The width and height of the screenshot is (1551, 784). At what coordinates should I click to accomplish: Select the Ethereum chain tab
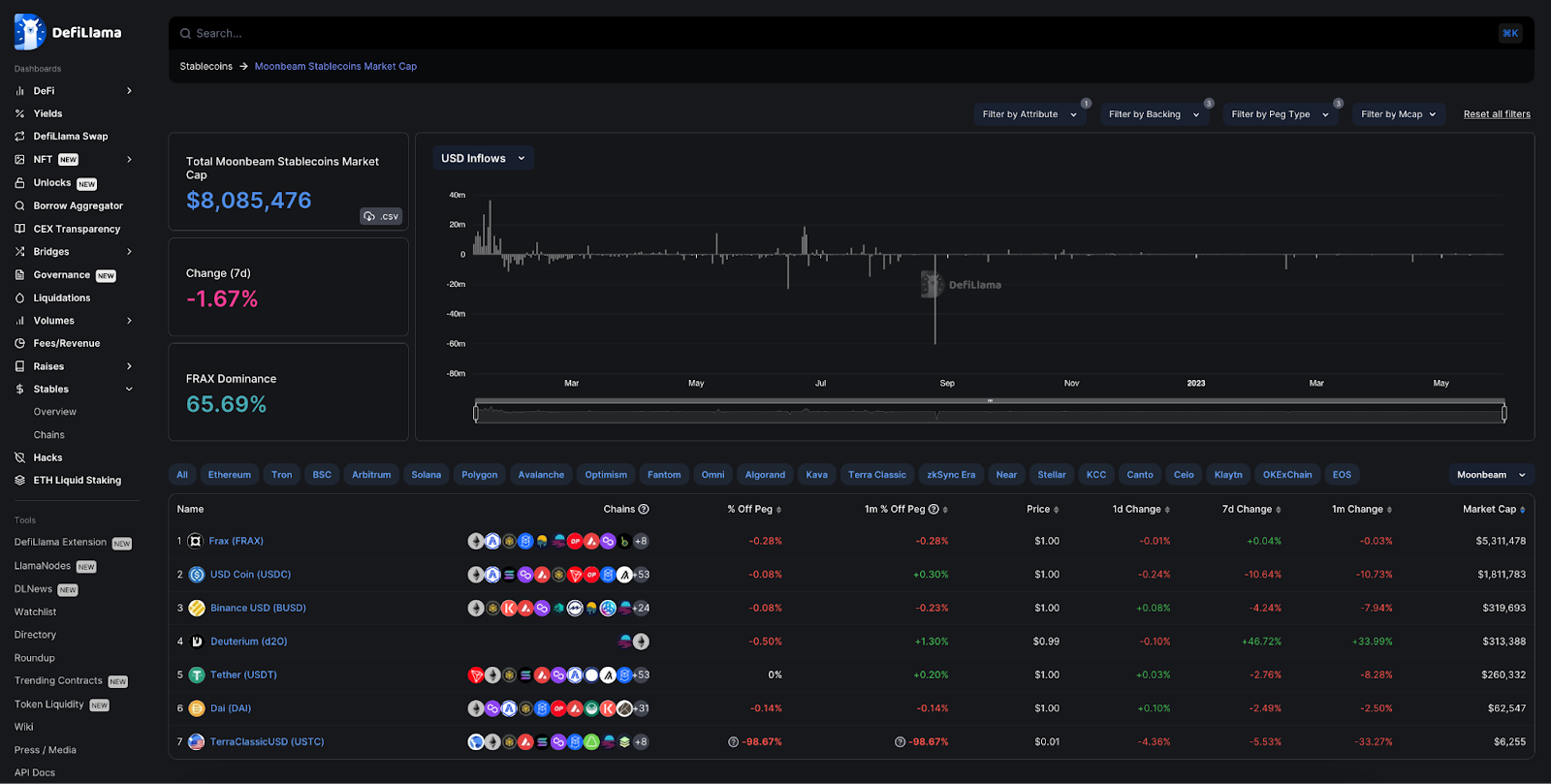(x=230, y=475)
